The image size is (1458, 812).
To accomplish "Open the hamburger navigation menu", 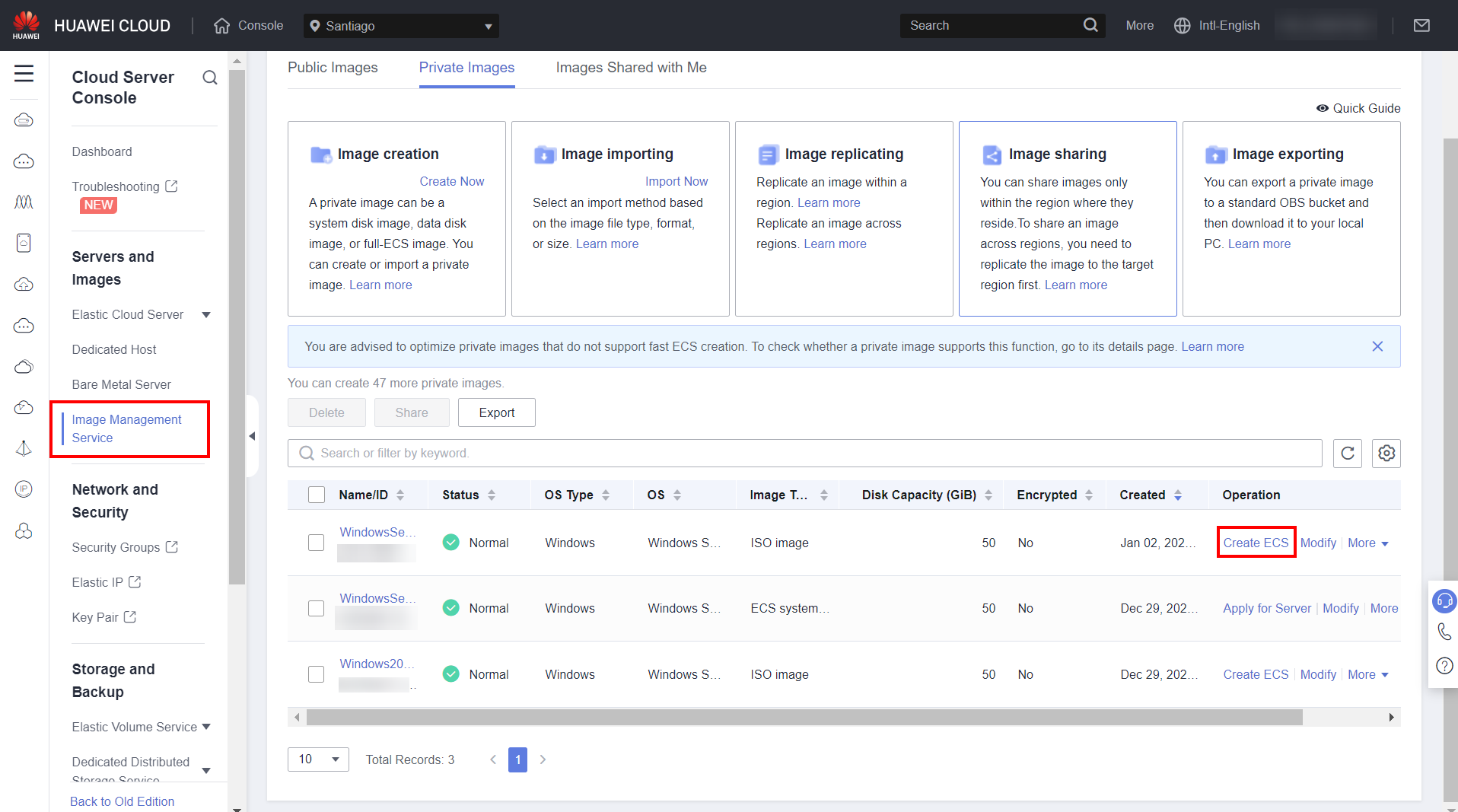I will [x=24, y=74].
